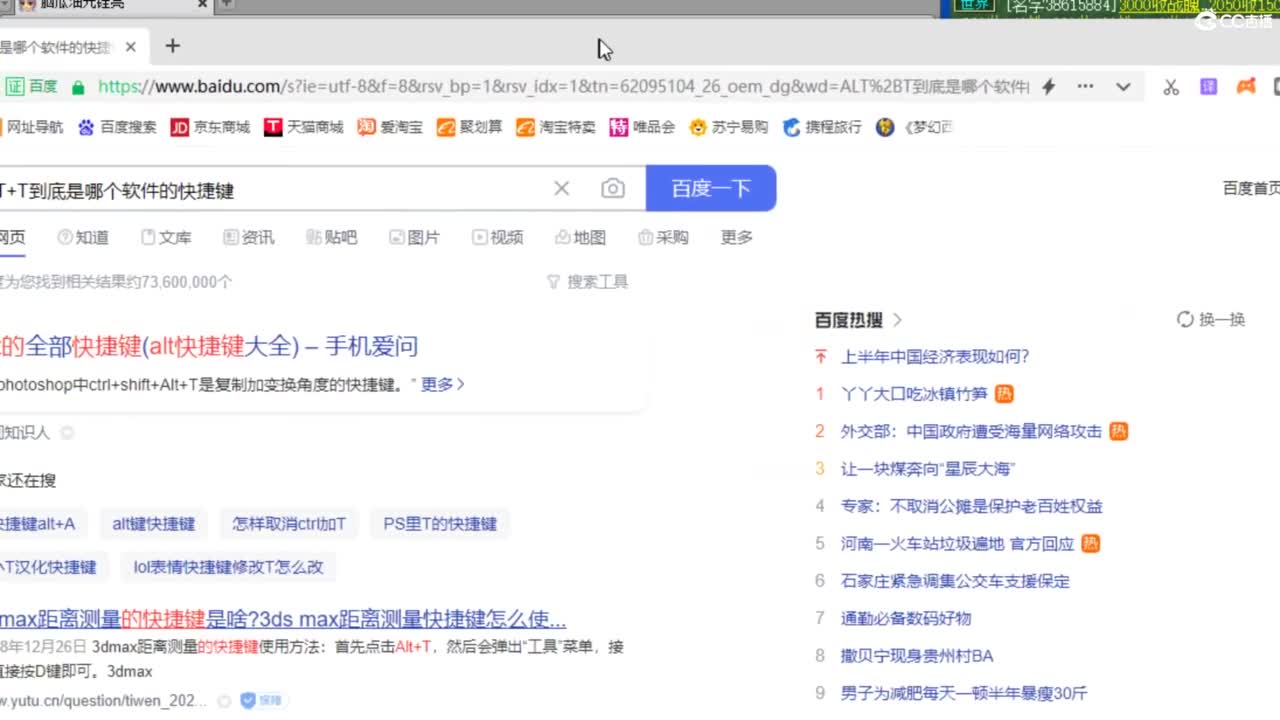The image size is (1280, 720).
Task: Close the current Baidu search tab
Action: click(x=131, y=47)
